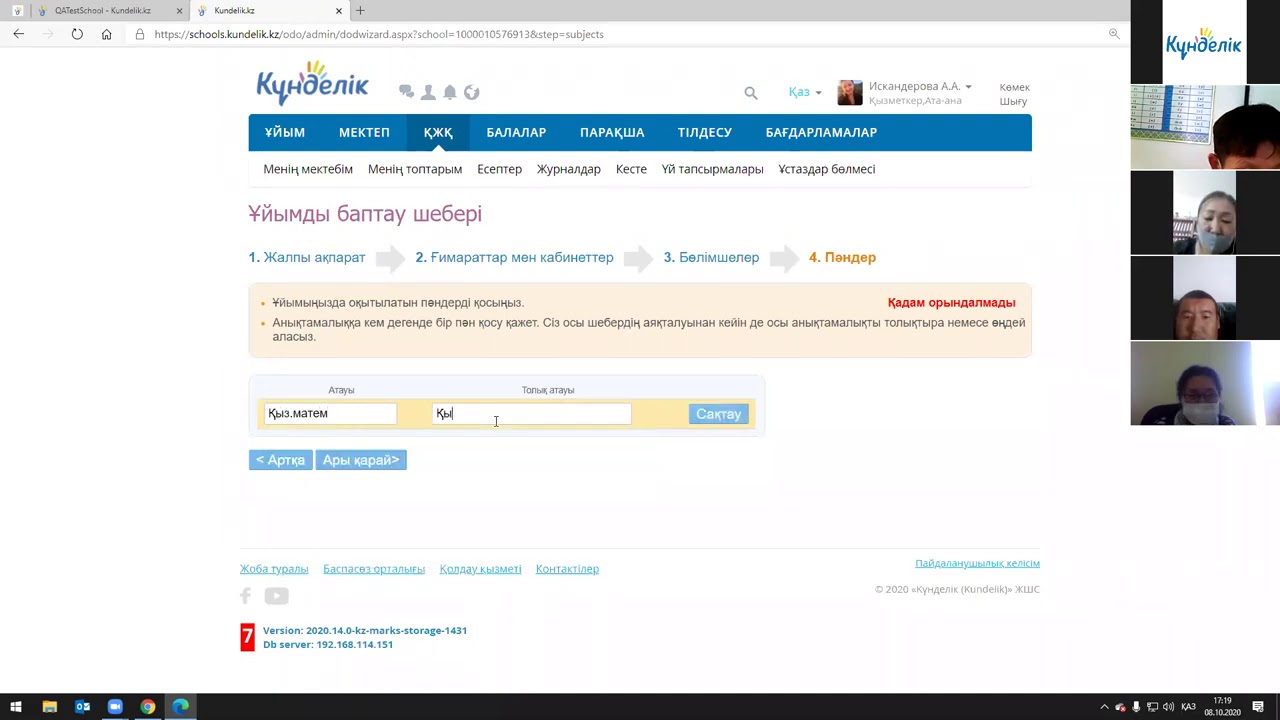Image resolution: width=1280 pixels, height=720 pixels.
Task: Reload the page with the Refresh icon
Action: point(77,34)
